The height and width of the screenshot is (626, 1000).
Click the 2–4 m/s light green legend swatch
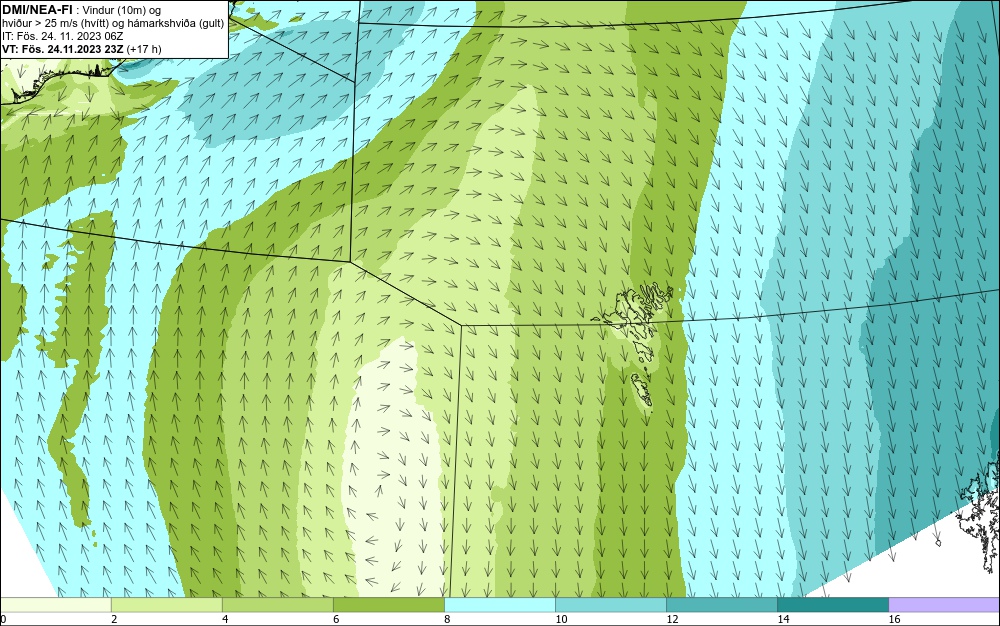pos(166,604)
